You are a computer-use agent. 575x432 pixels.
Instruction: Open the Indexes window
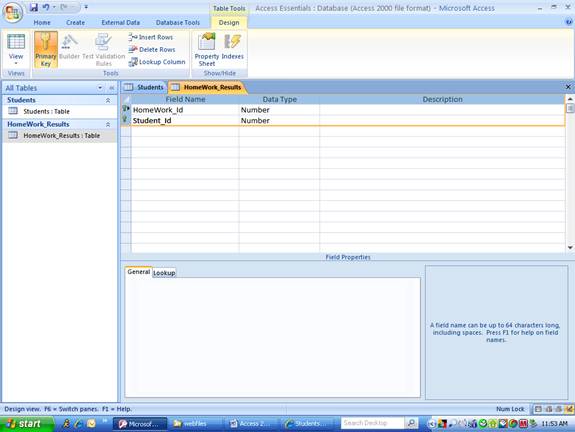click(232, 47)
